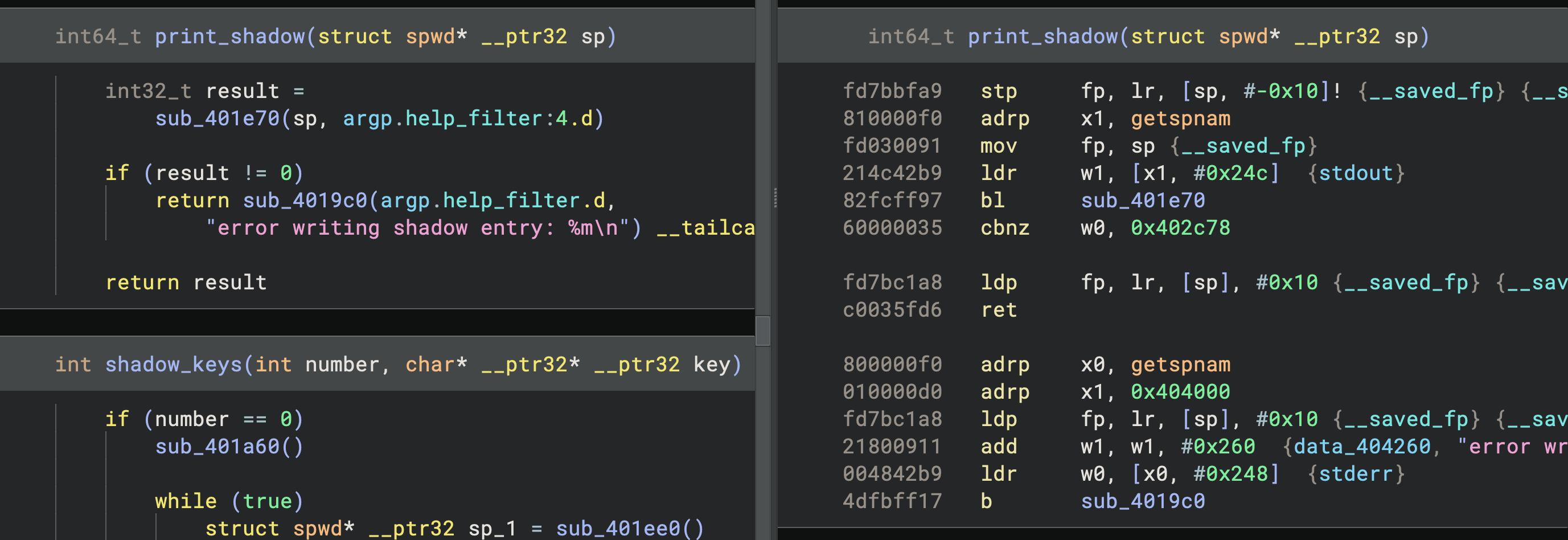
Task: Click the decompiler pane vertical scrollbar thumb
Action: [x=763, y=330]
